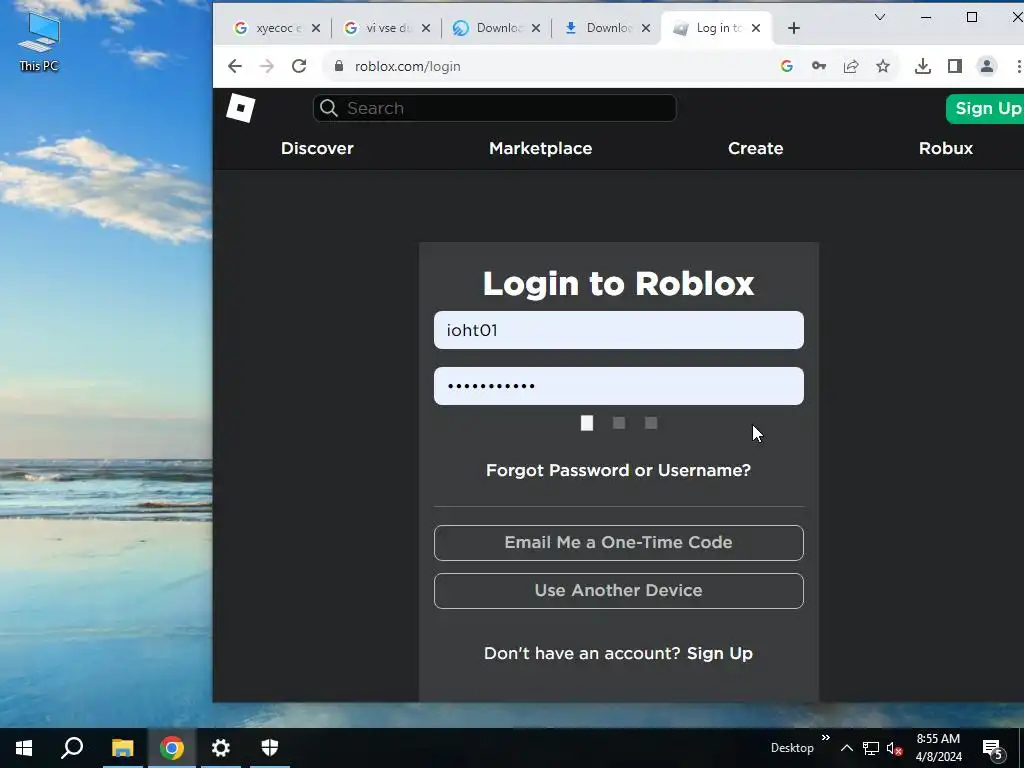1024x768 pixels.
Task: Click the muted volume tray icon
Action: coord(894,748)
